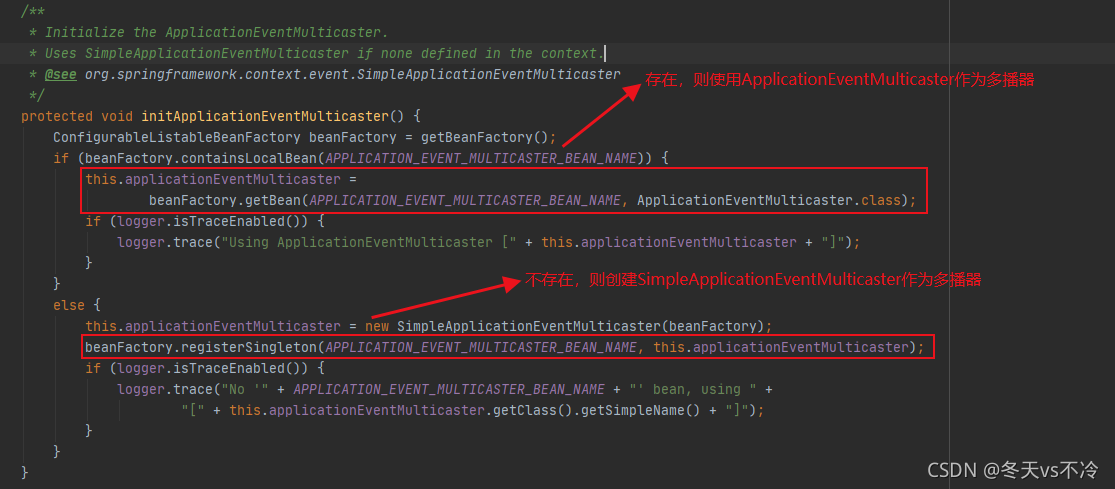Viewport: 1115px width, 489px height.
Task: Click the comment line starting with 'Uses SimpleApplicationEventMulticaster'
Action: (x=324, y=53)
